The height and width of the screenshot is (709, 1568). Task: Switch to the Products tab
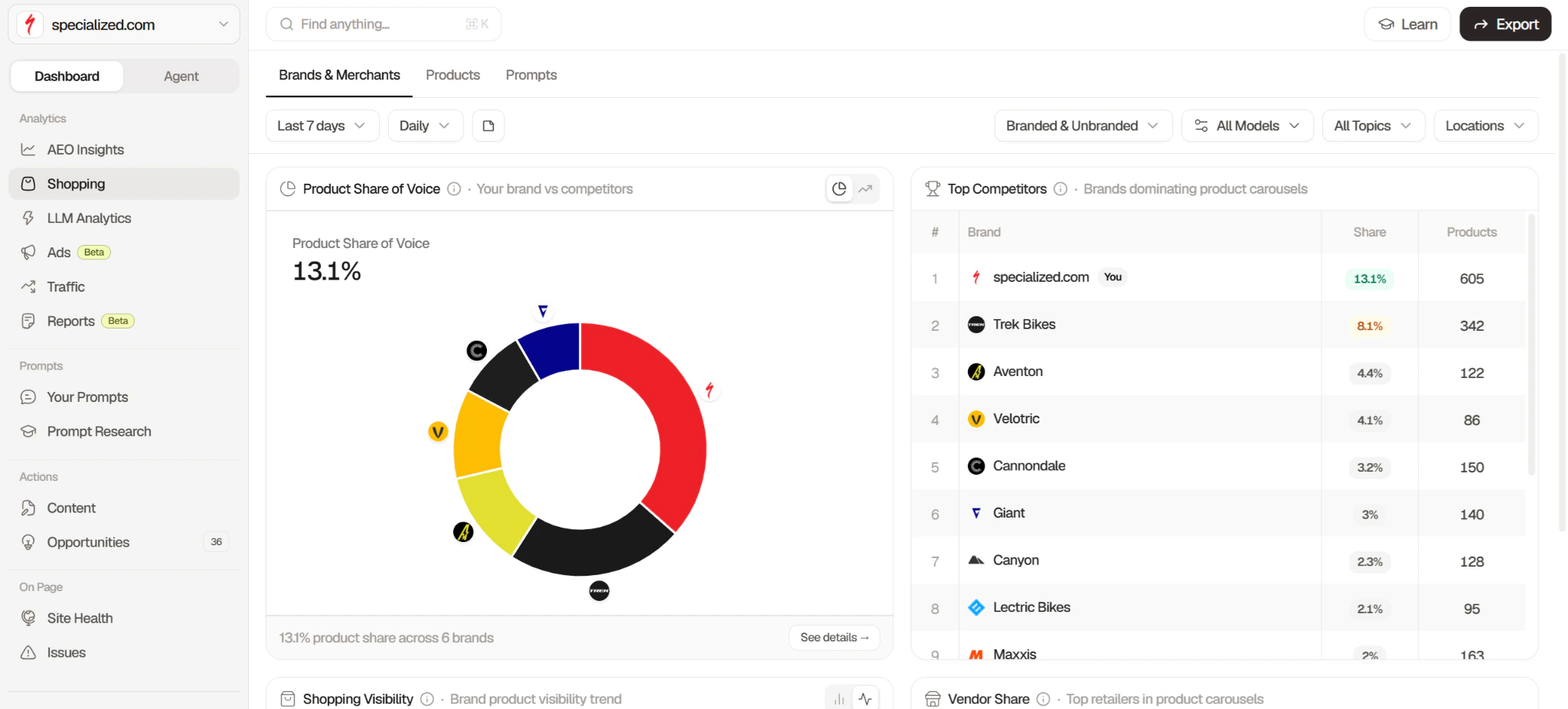452,75
